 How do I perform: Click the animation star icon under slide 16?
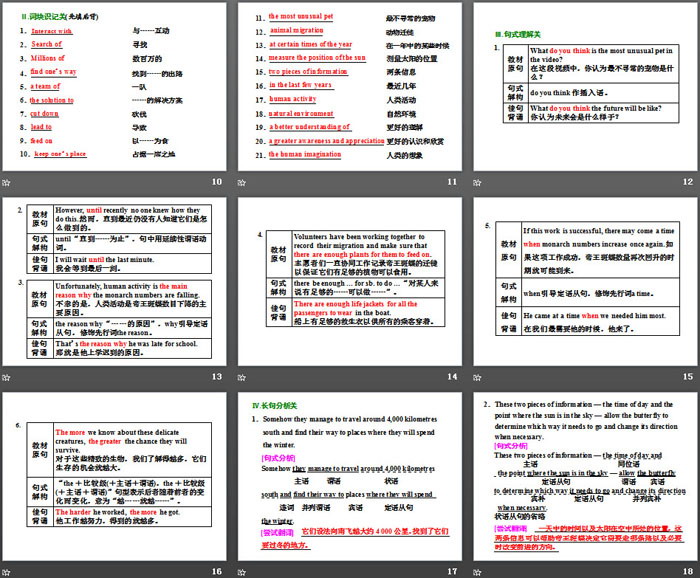8,572
